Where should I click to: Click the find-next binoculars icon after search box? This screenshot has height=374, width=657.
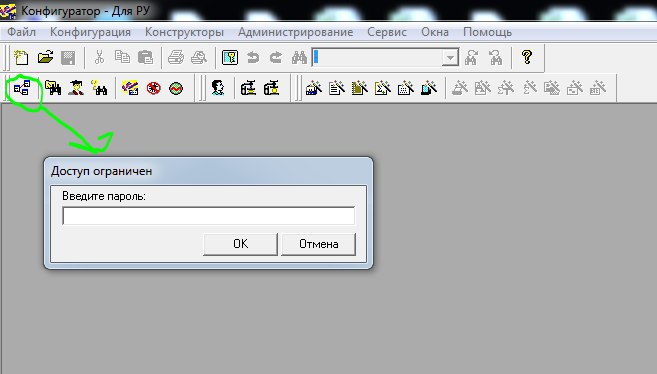click(x=471, y=57)
